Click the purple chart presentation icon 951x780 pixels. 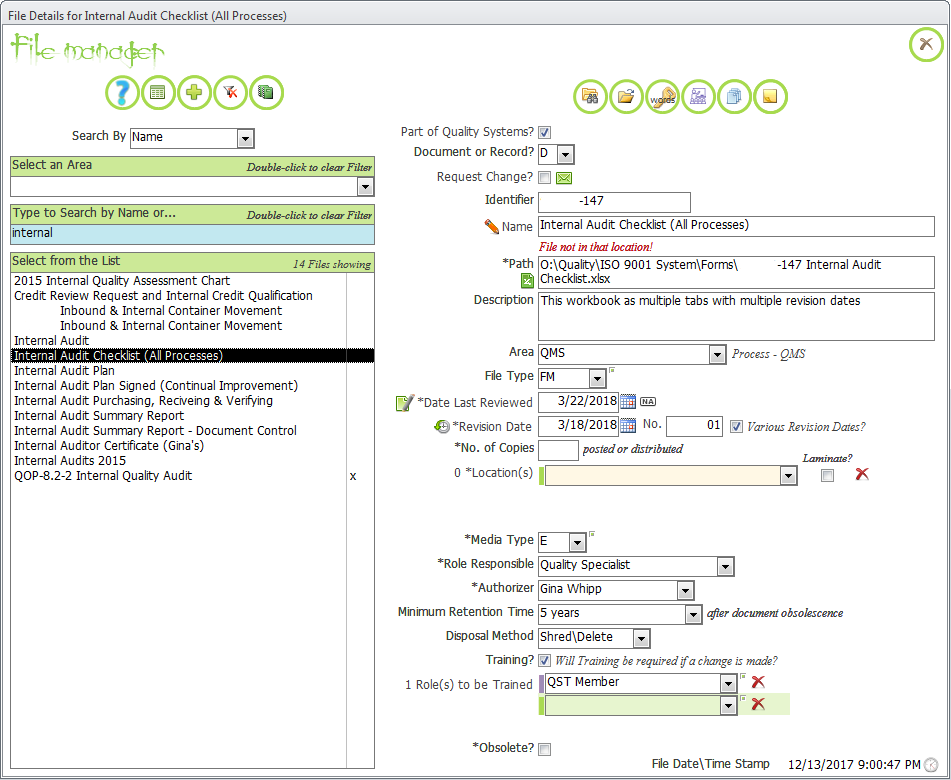[x=698, y=96]
